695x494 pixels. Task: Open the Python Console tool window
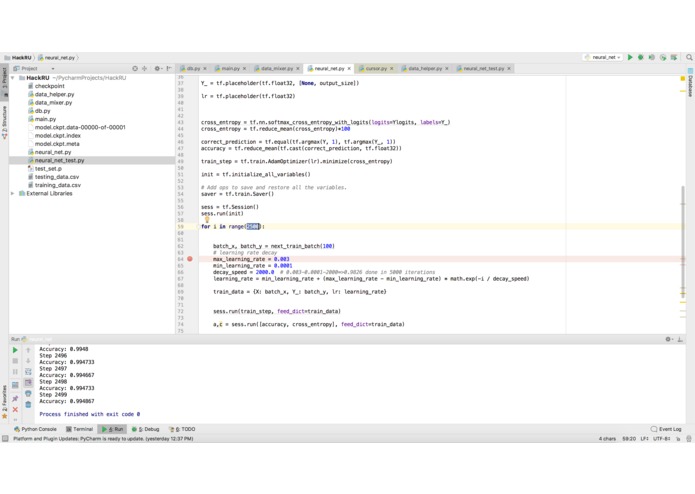coord(35,429)
